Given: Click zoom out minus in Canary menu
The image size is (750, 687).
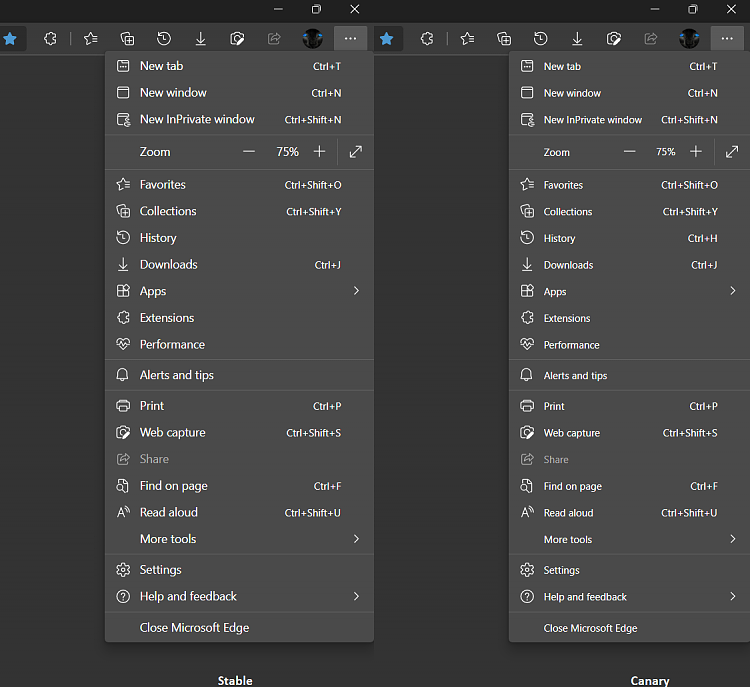Looking at the screenshot, I should [630, 152].
